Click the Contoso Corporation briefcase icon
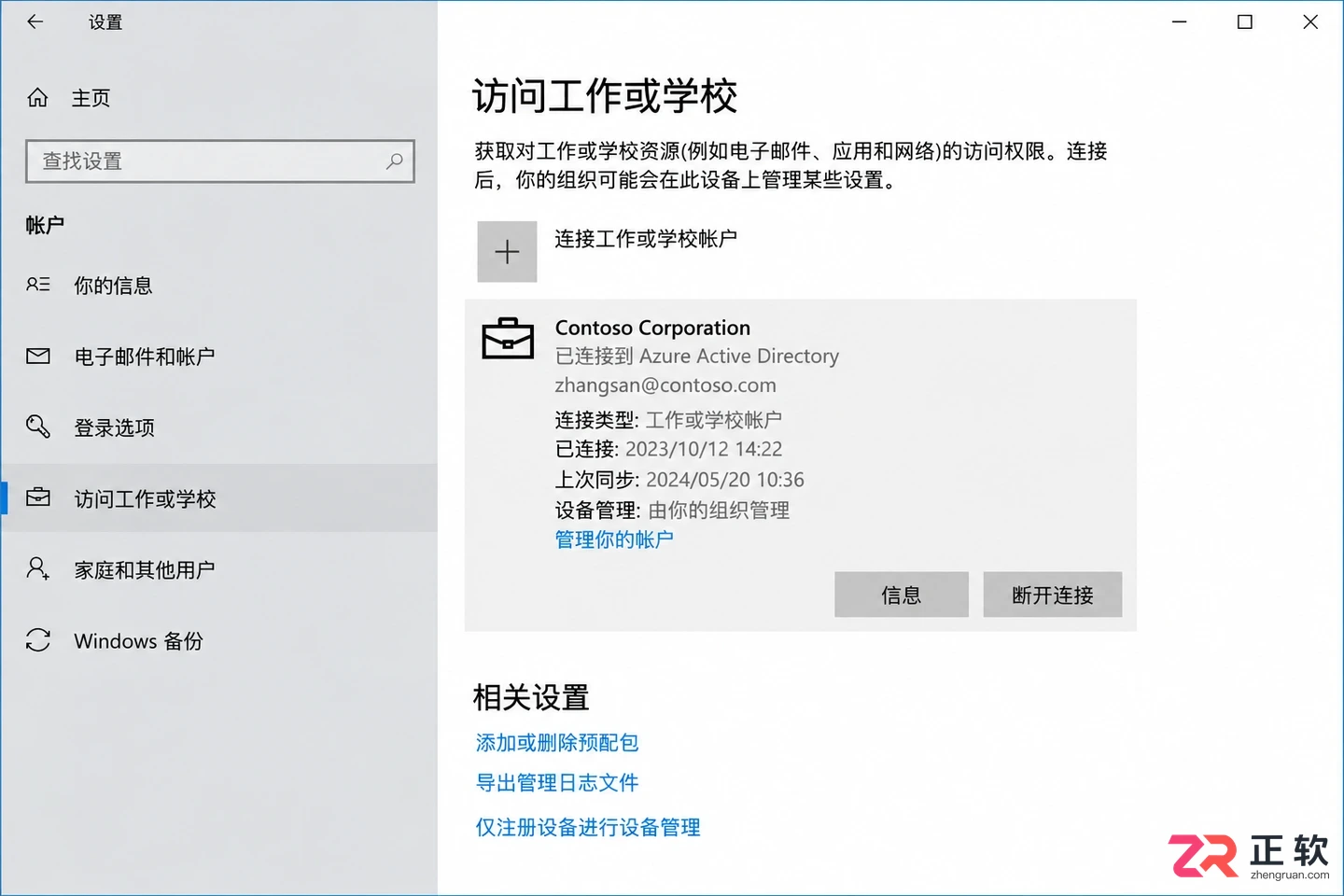 click(x=508, y=339)
